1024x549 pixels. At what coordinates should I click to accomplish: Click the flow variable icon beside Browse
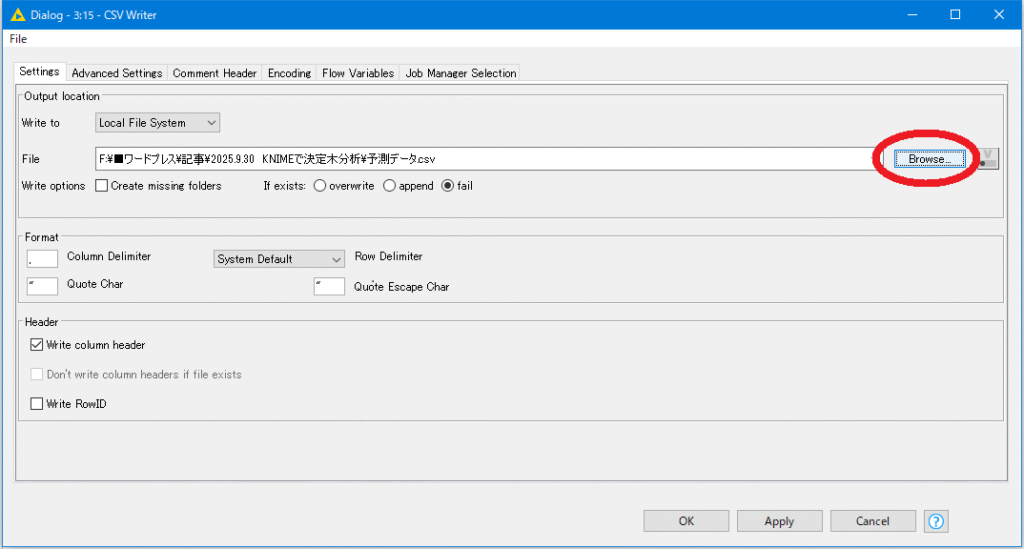988,159
